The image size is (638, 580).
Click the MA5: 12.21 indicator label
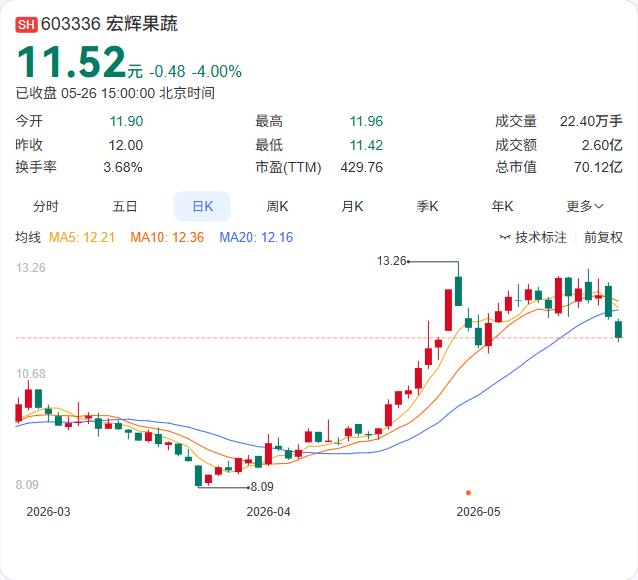pyautogui.click(x=82, y=237)
